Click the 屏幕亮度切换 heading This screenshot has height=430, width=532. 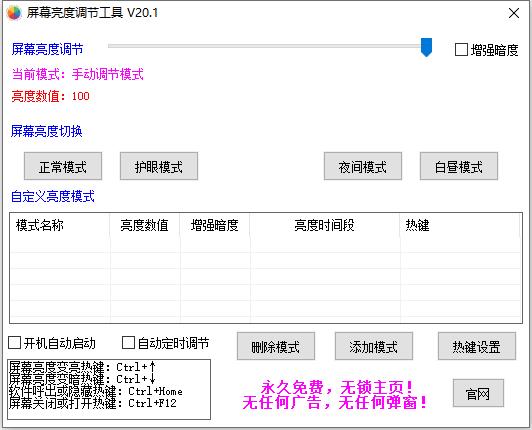[x=46, y=131]
